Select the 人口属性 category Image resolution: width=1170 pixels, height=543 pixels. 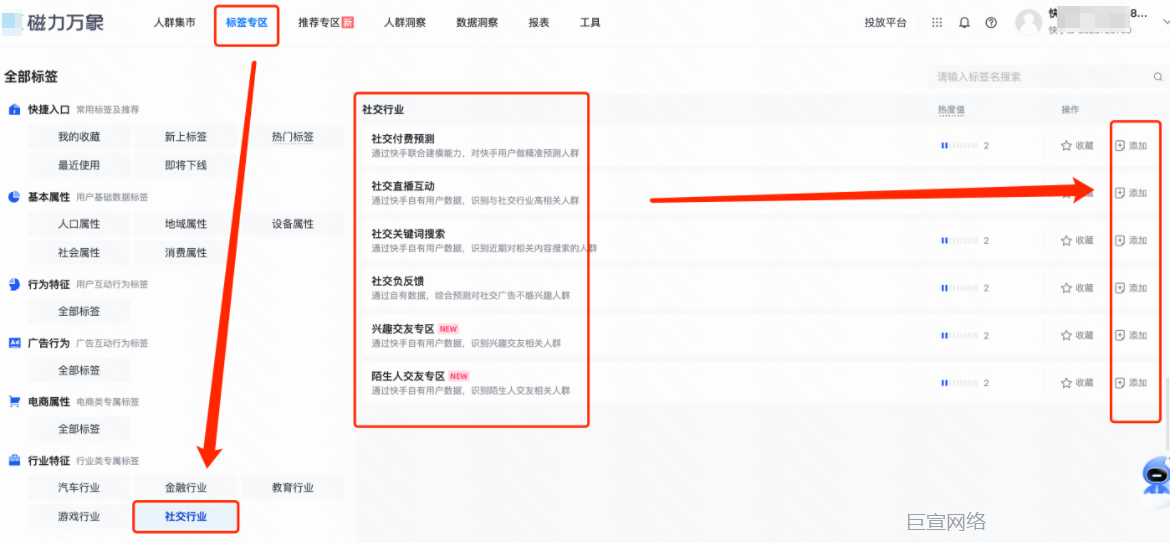[79, 224]
